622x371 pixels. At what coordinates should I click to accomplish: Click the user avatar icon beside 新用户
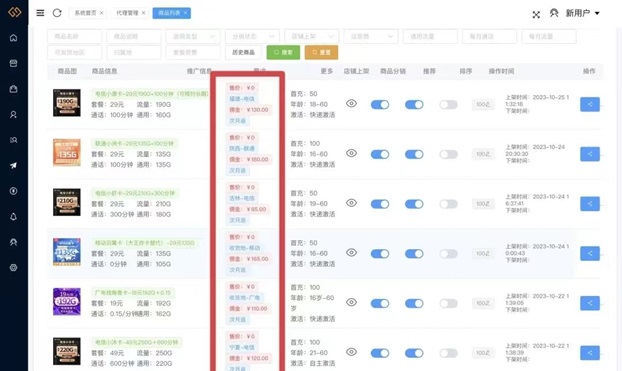pos(554,13)
